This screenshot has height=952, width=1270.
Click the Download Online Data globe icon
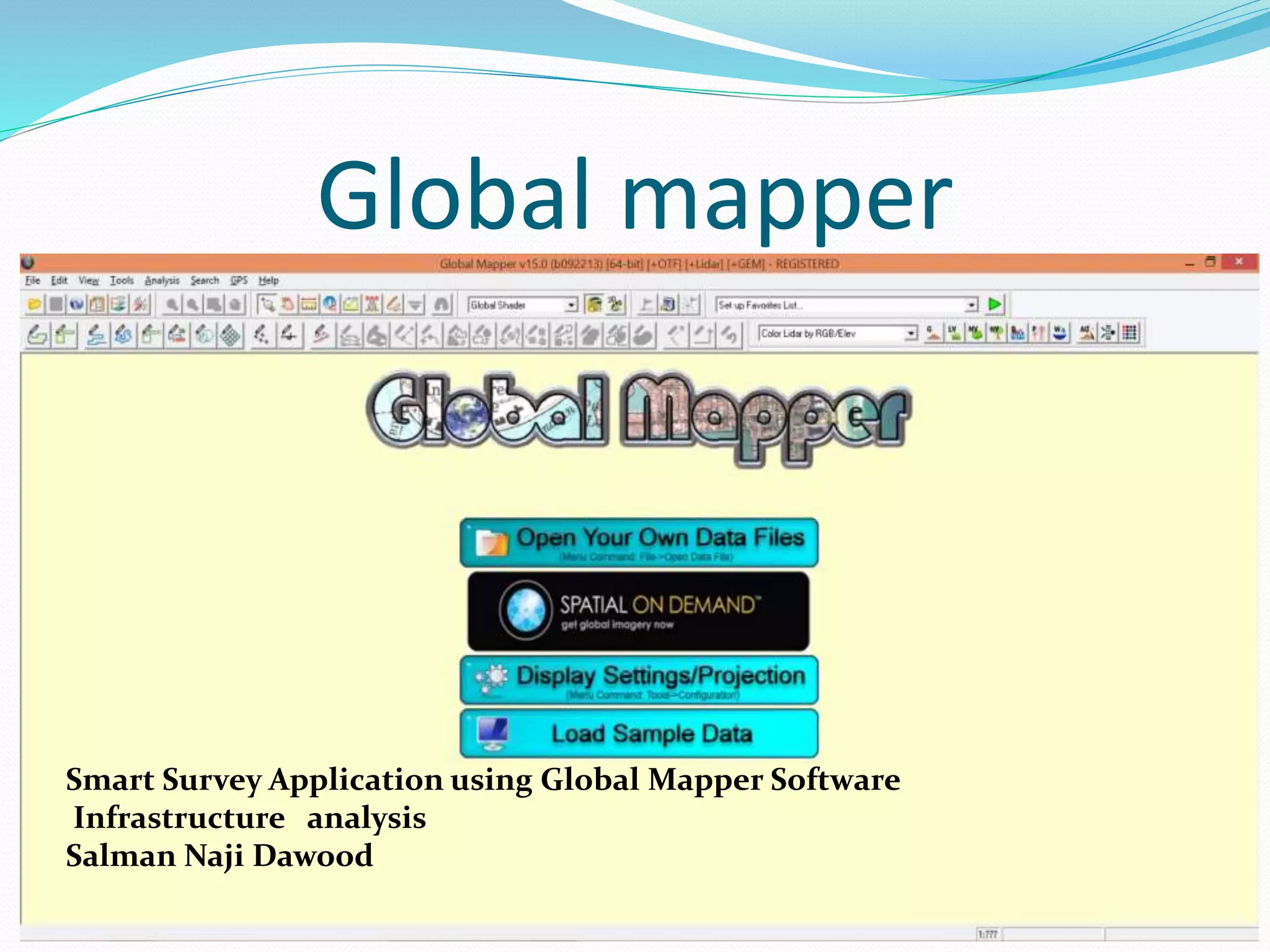[x=76, y=304]
